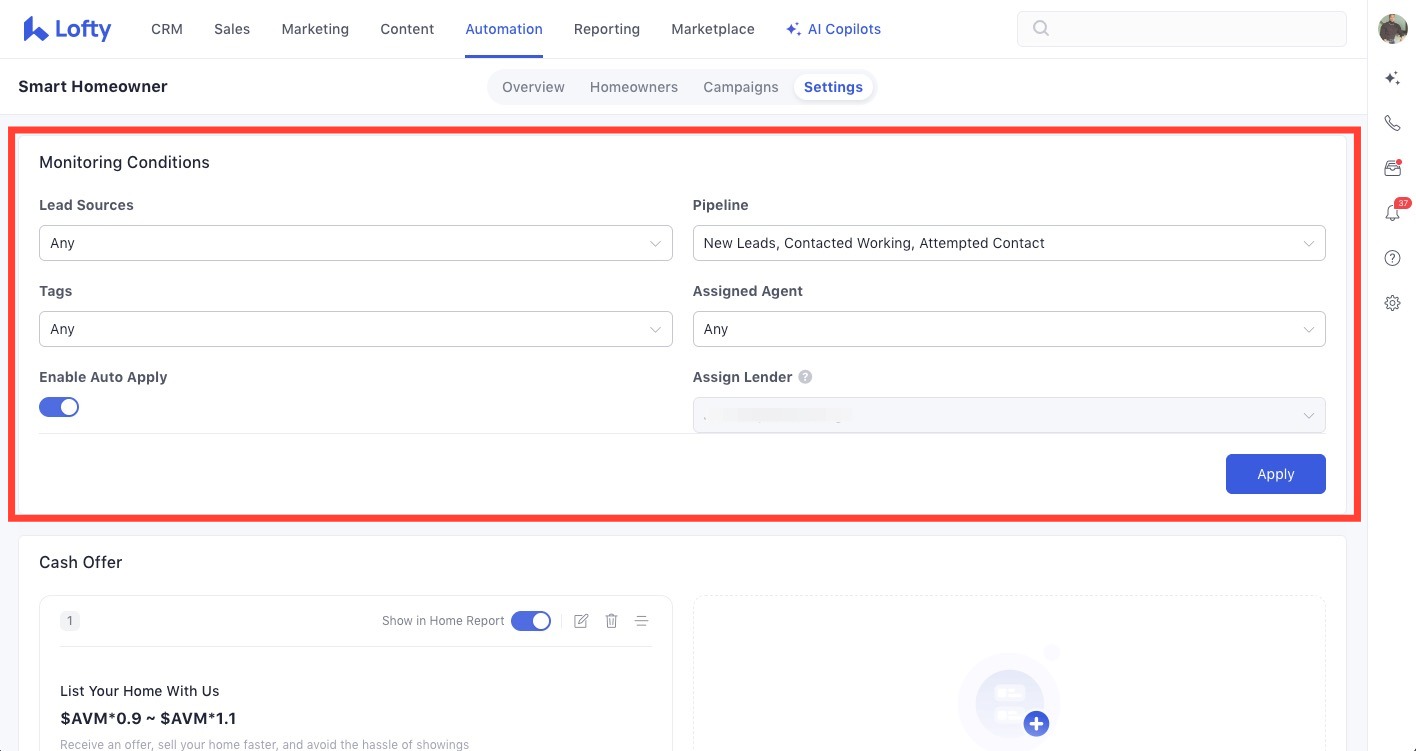The width and height of the screenshot is (1416, 751).
Task: Toggle Show in Home Report switch
Action: pyautogui.click(x=530, y=621)
